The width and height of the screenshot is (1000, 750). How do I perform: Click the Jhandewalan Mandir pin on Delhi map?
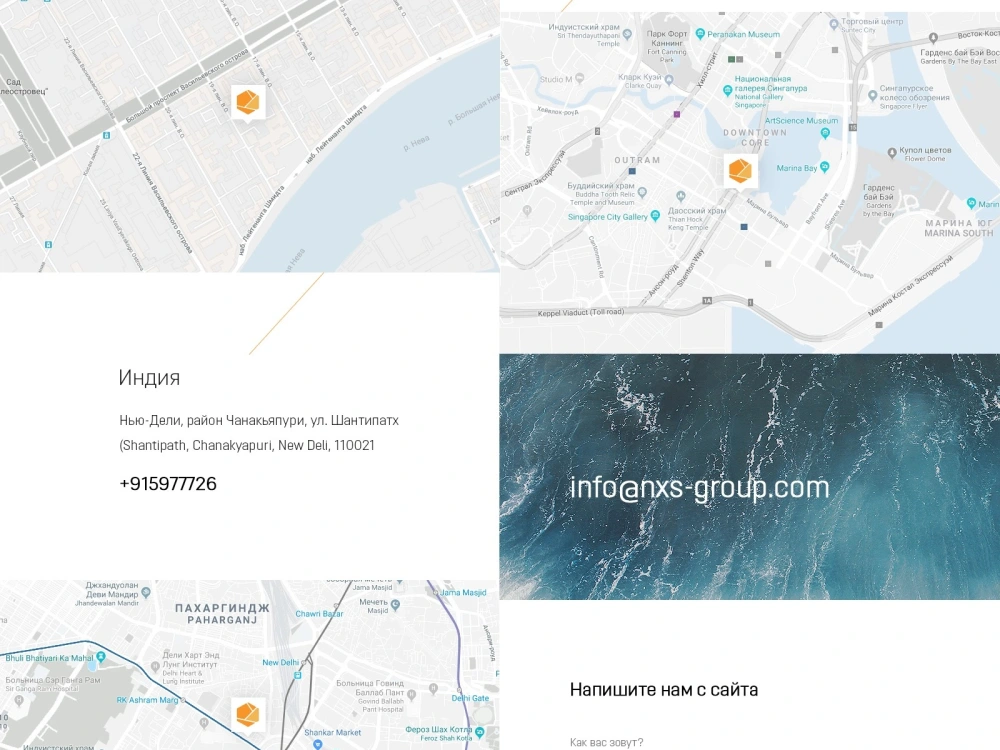pyautogui.click(x=145, y=592)
